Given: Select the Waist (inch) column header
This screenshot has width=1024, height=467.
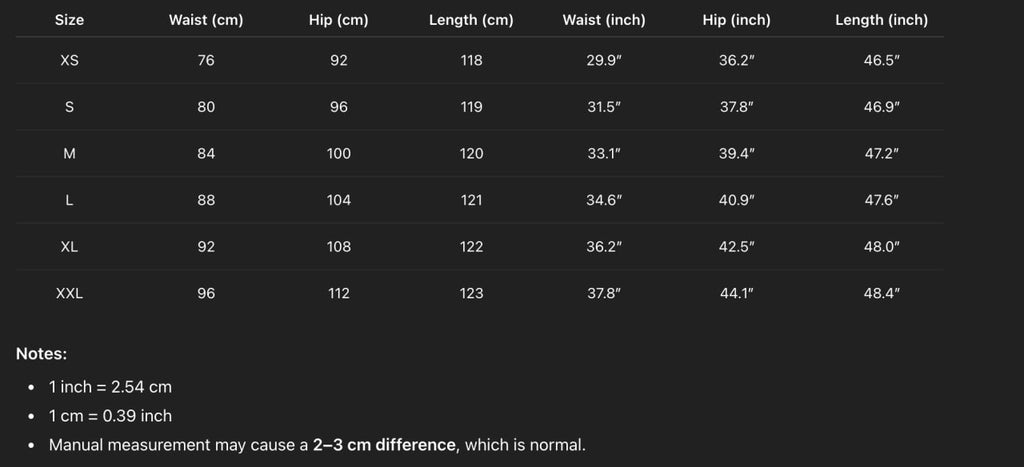Looking at the screenshot, I should click(604, 20).
